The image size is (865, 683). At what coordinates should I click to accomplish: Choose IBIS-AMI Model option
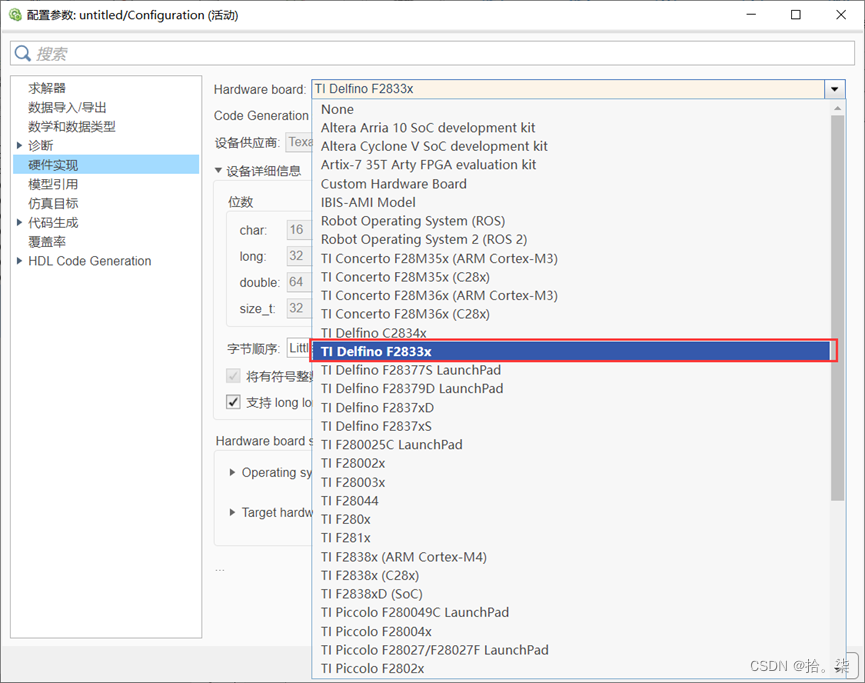click(x=572, y=202)
